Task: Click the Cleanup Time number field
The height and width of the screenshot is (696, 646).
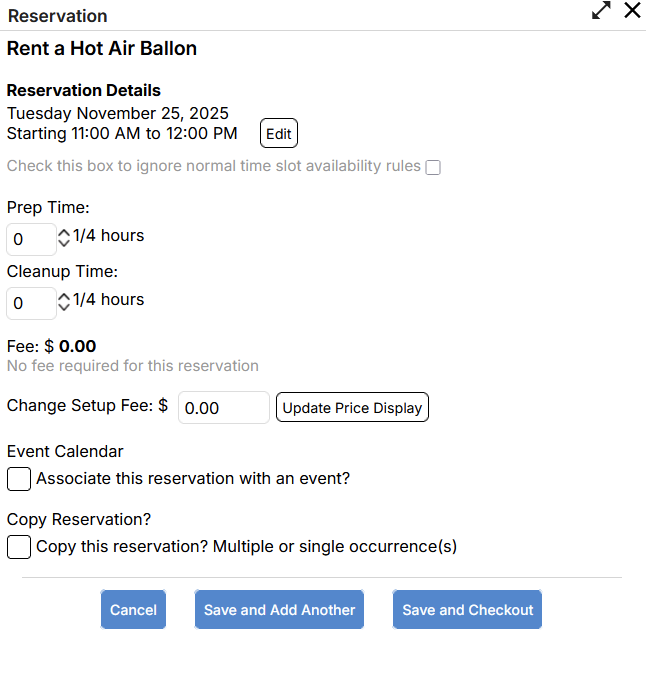Action: pos(31,303)
